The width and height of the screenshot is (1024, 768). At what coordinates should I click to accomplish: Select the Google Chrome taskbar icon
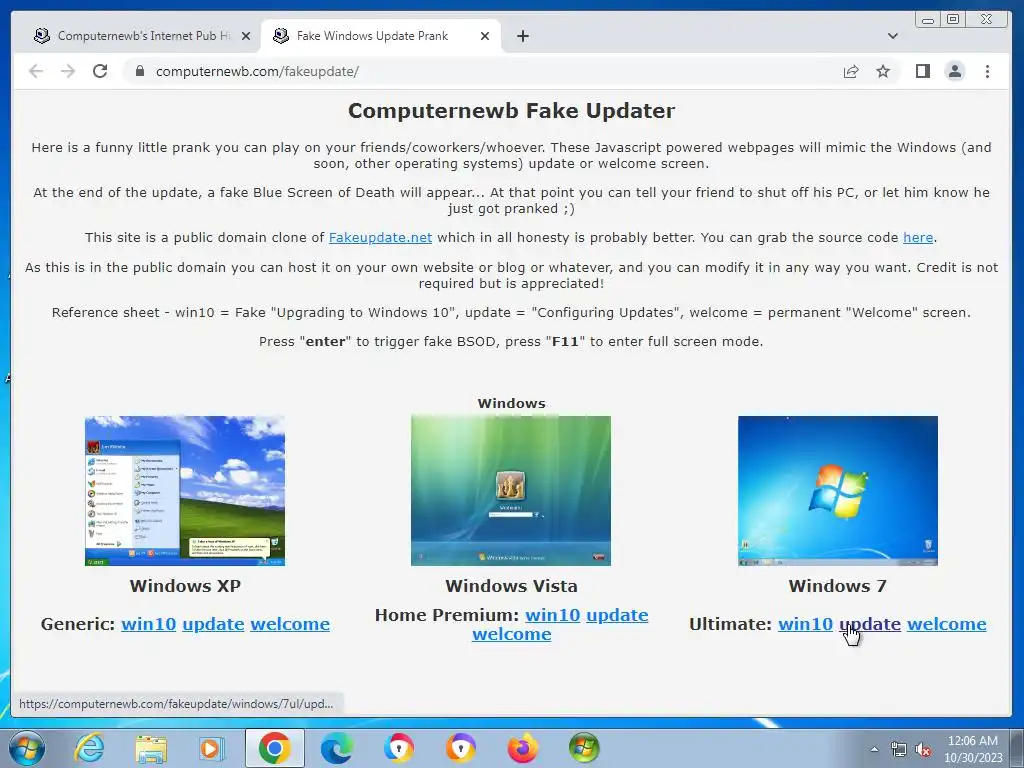click(274, 748)
